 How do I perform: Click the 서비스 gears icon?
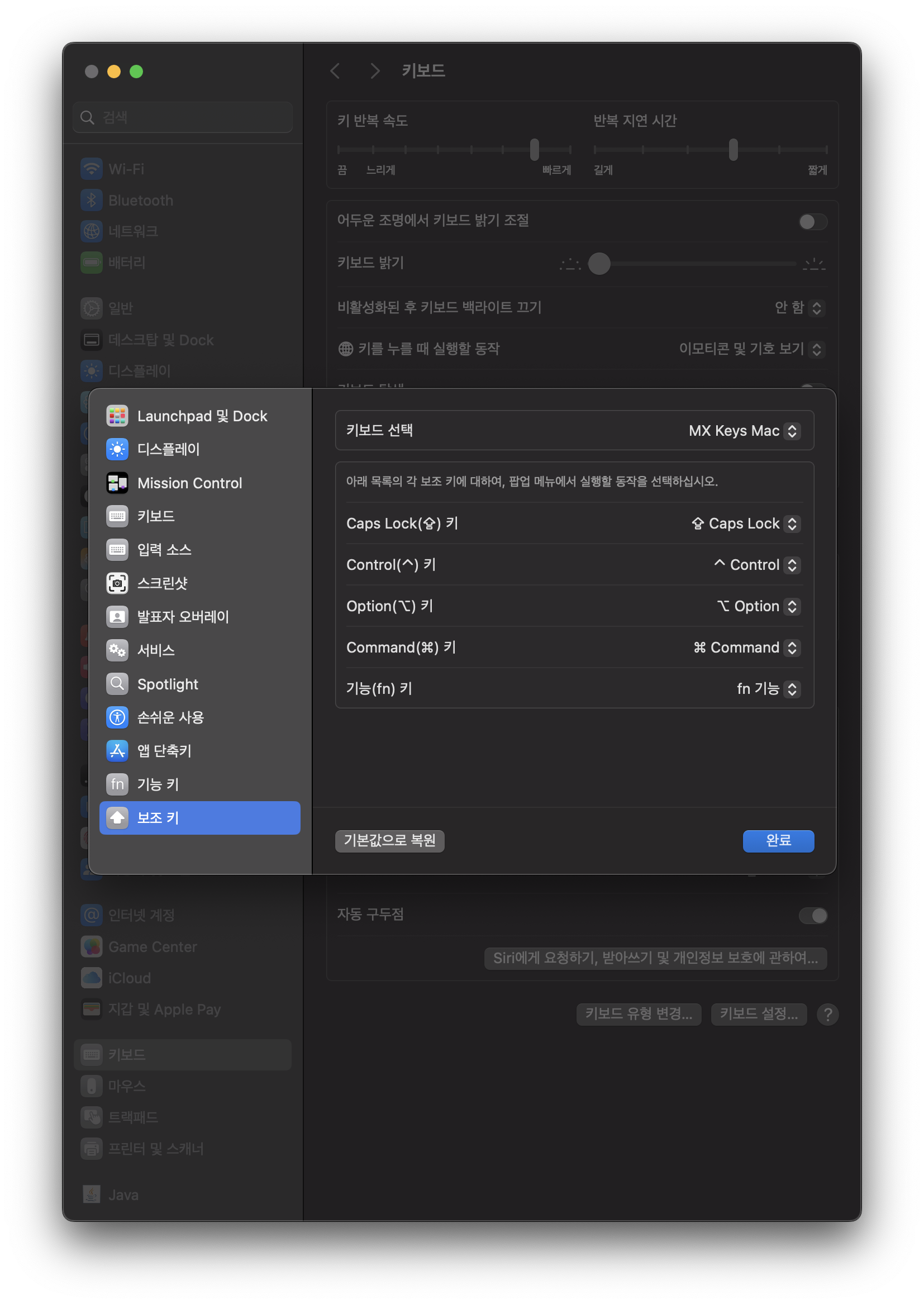coord(117,650)
